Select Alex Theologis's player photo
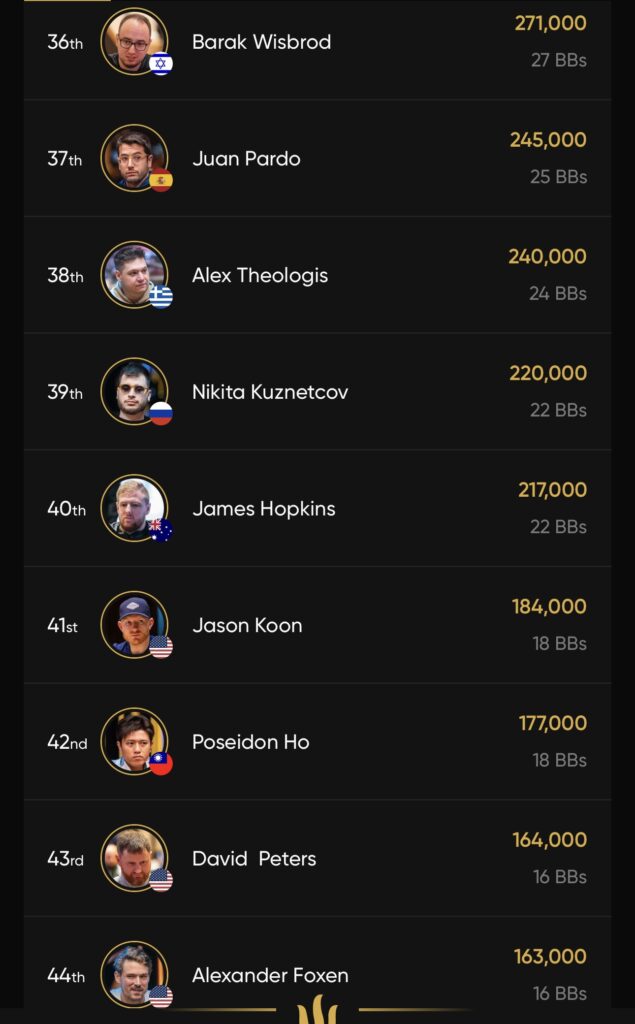635x1024 pixels. (133, 274)
